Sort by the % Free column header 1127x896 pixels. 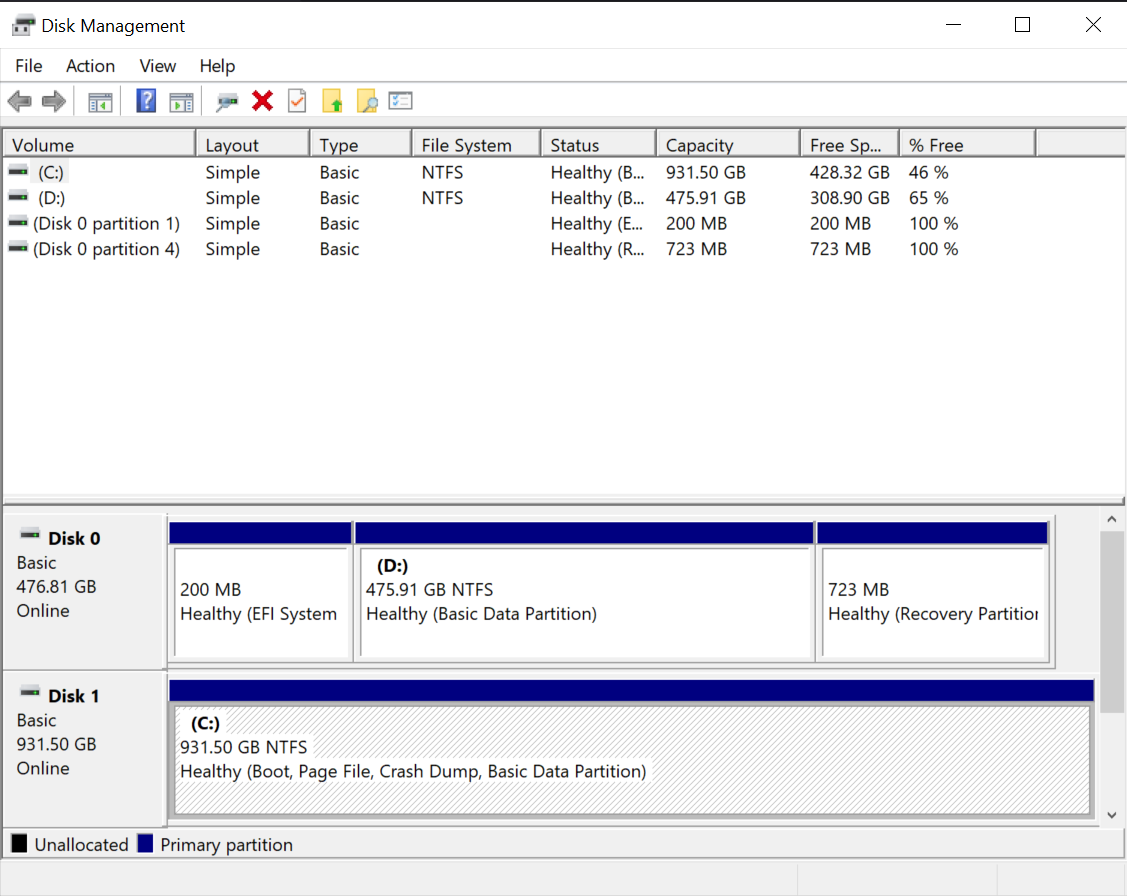(x=967, y=144)
